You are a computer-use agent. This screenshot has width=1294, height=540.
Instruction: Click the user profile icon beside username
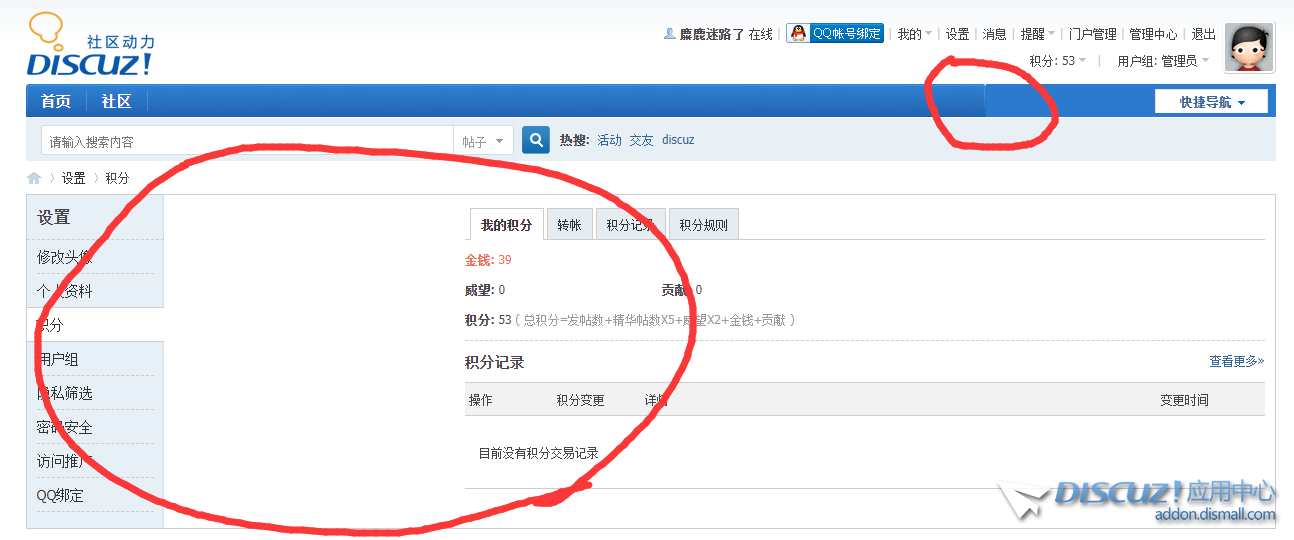point(670,34)
